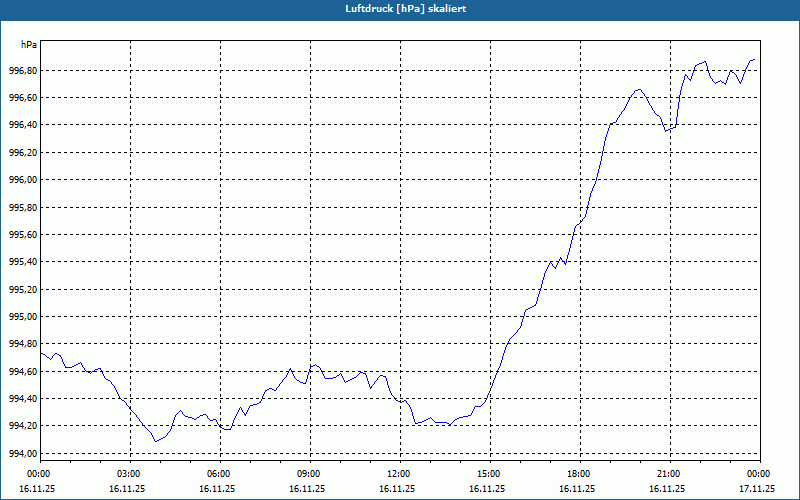Click the 17.11.25 date label
Viewport: 800px width, 500px height.
click(757, 489)
